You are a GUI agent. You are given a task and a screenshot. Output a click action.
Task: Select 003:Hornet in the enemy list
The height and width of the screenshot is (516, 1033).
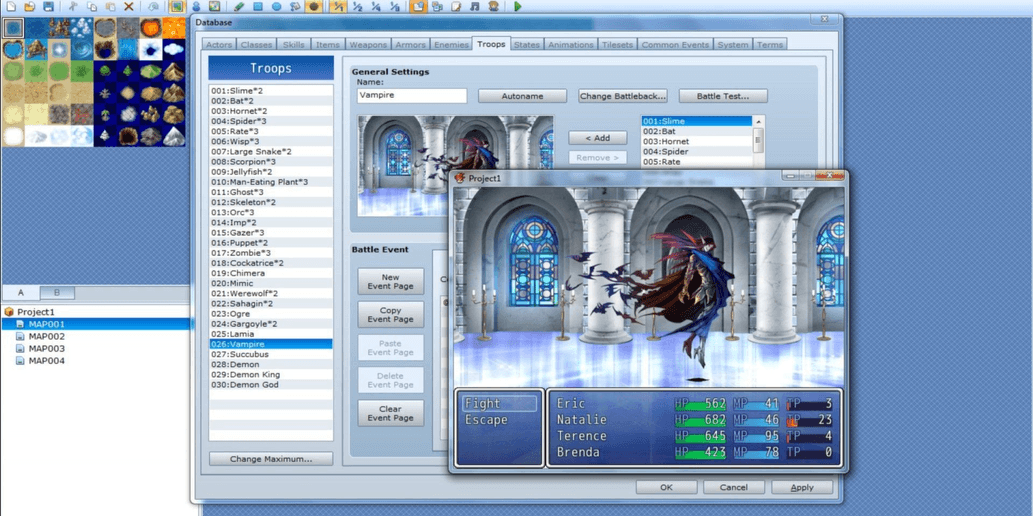tap(697, 142)
